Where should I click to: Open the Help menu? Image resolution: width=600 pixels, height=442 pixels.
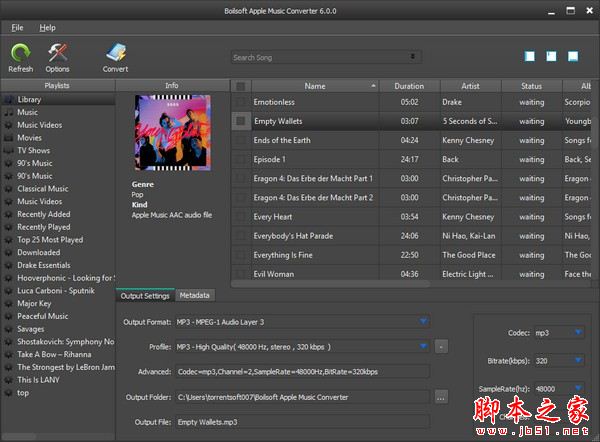point(47,28)
